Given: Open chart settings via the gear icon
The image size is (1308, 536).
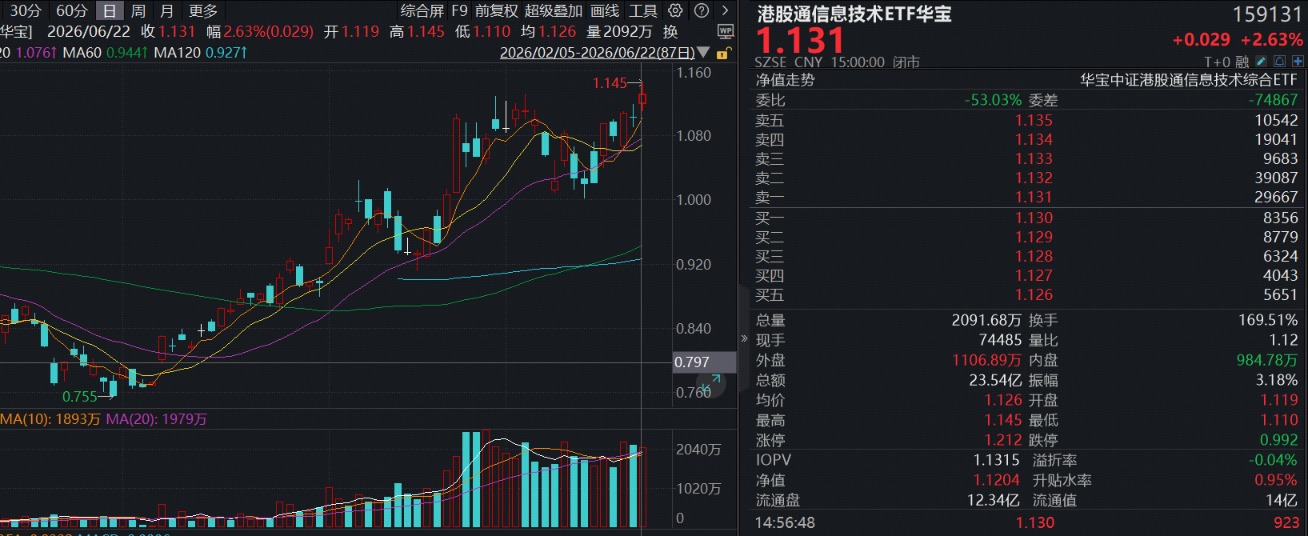Looking at the screenshot, I should 675,11.
